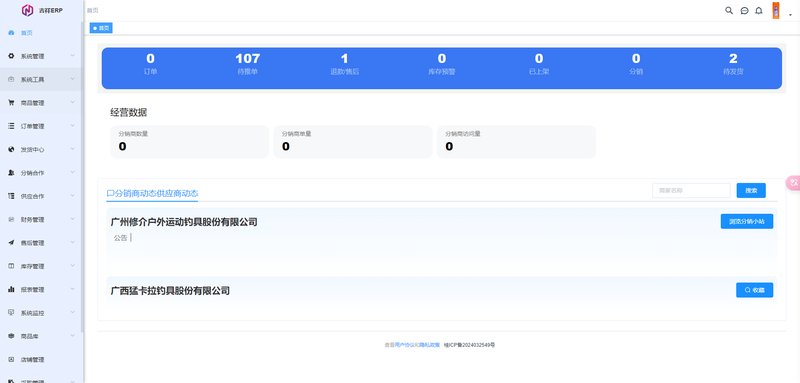This screenshot has height=383, width=800.
Task: Click the 分销合作 people icon
Action: click(x=11, y=173)
